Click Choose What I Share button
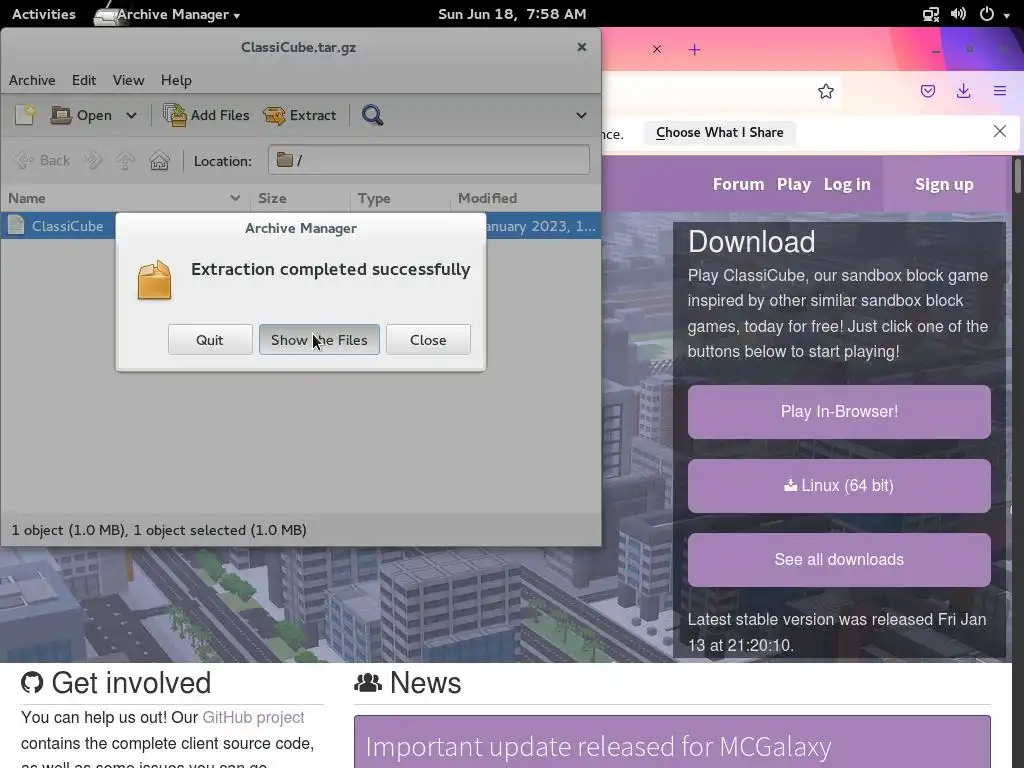 [x=719, y=133]
